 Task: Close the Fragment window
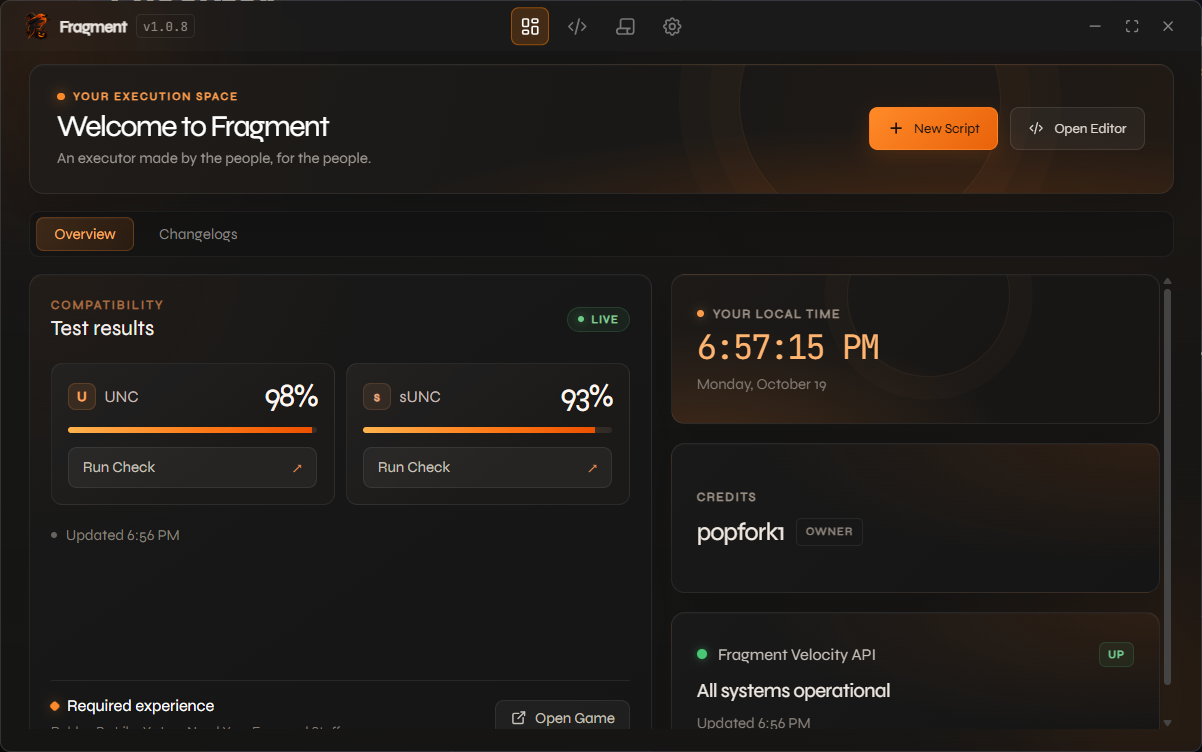pyautogui.click(x=1168, y=27)
